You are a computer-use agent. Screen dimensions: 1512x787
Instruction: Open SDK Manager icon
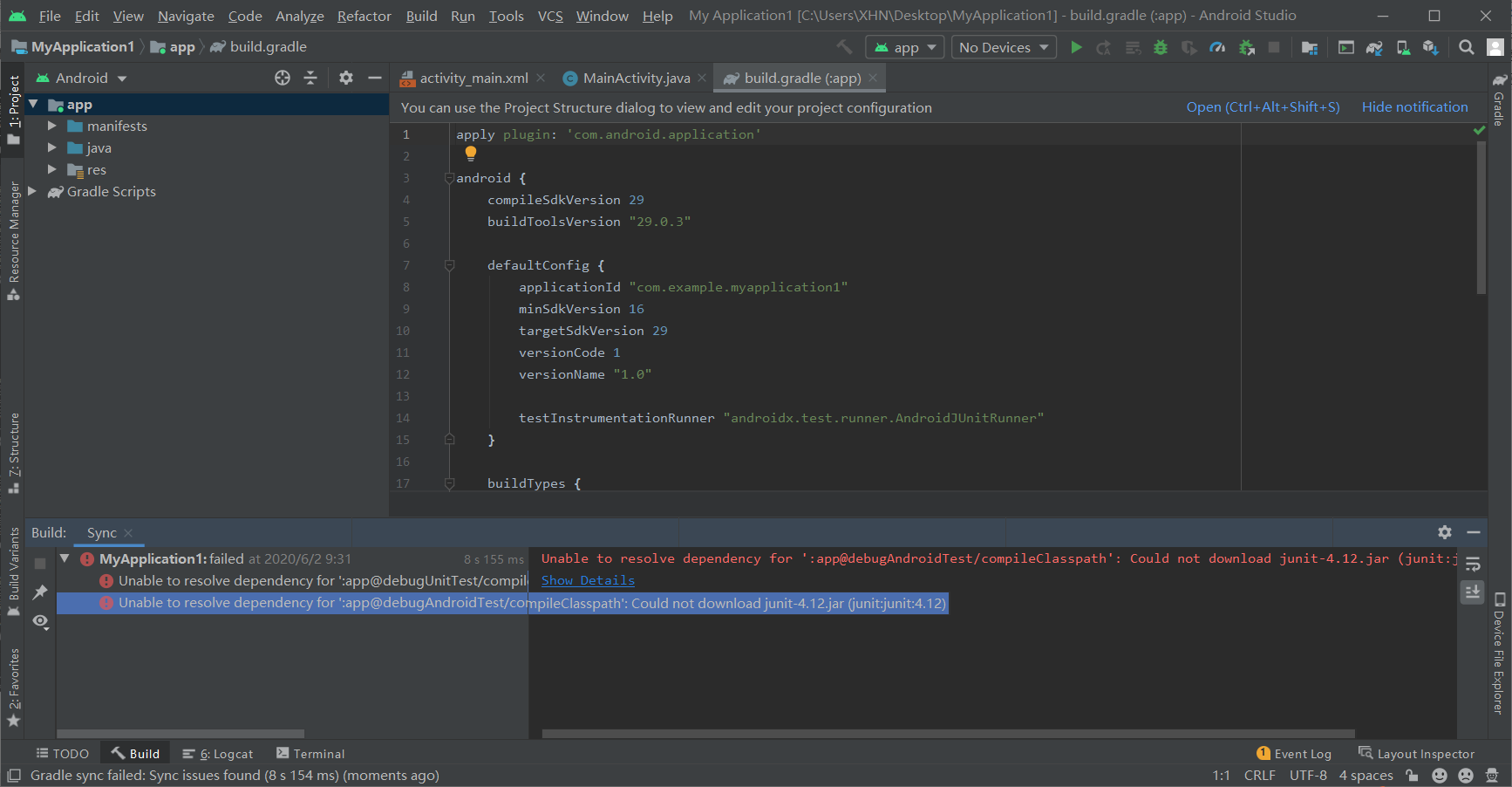pos(1430,47)
